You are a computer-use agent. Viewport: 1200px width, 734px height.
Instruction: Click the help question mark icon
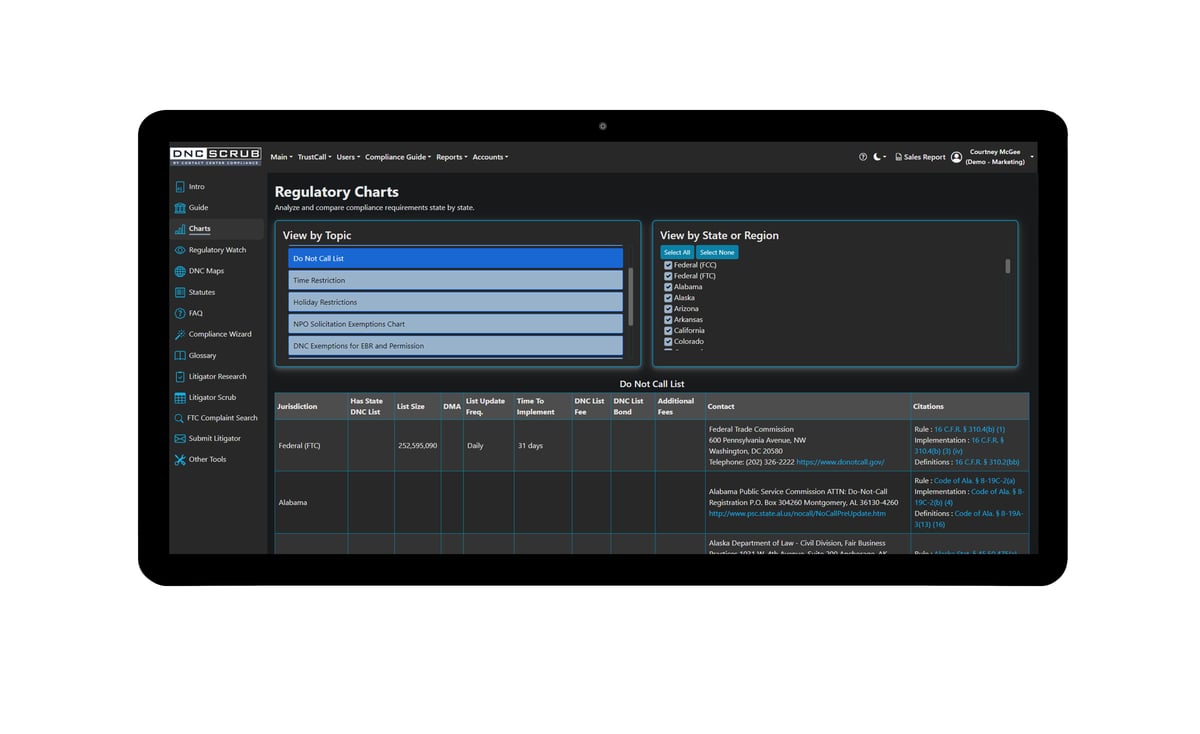(863, 157)
